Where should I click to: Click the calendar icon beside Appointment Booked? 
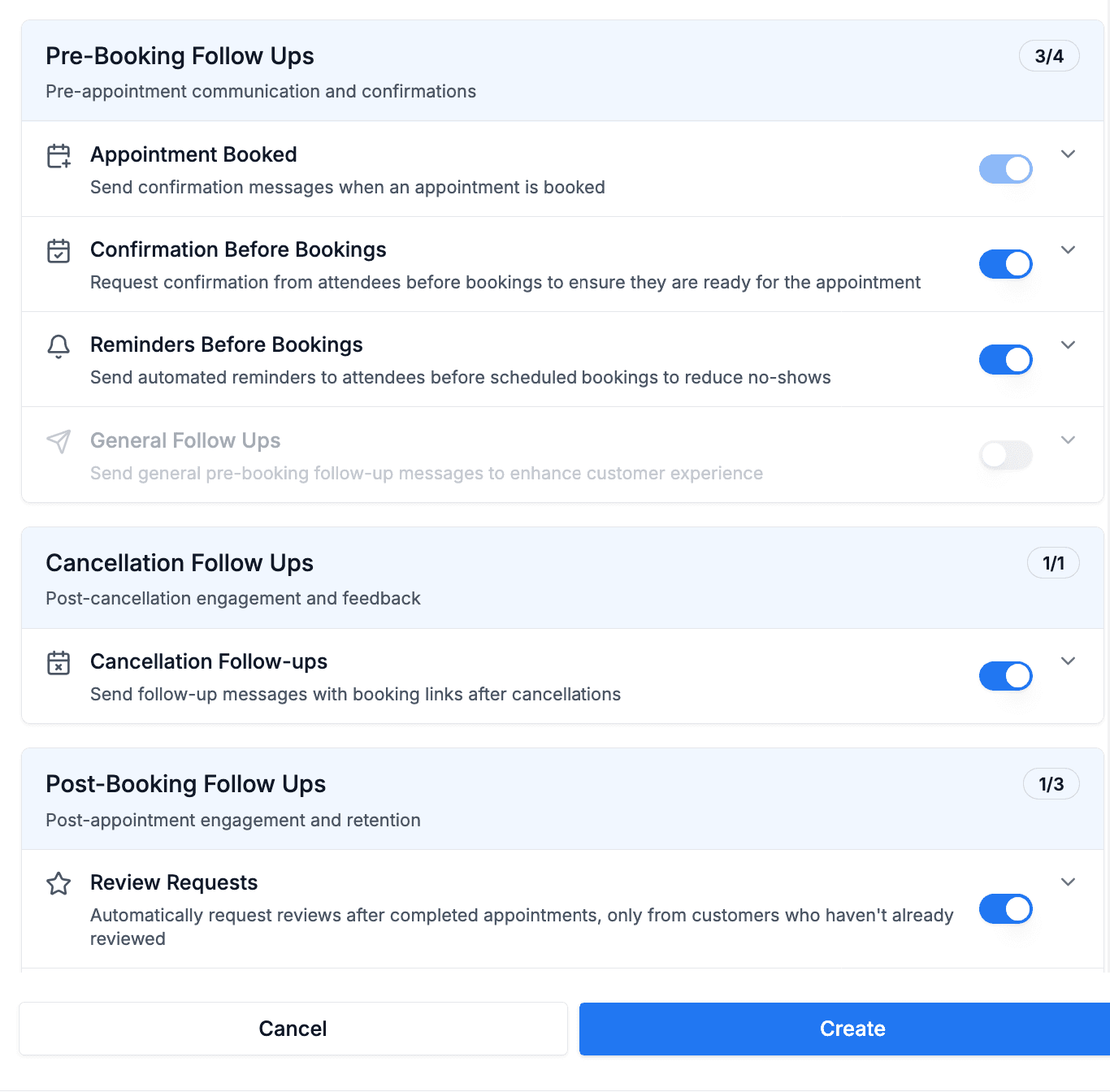pos(58,156)
